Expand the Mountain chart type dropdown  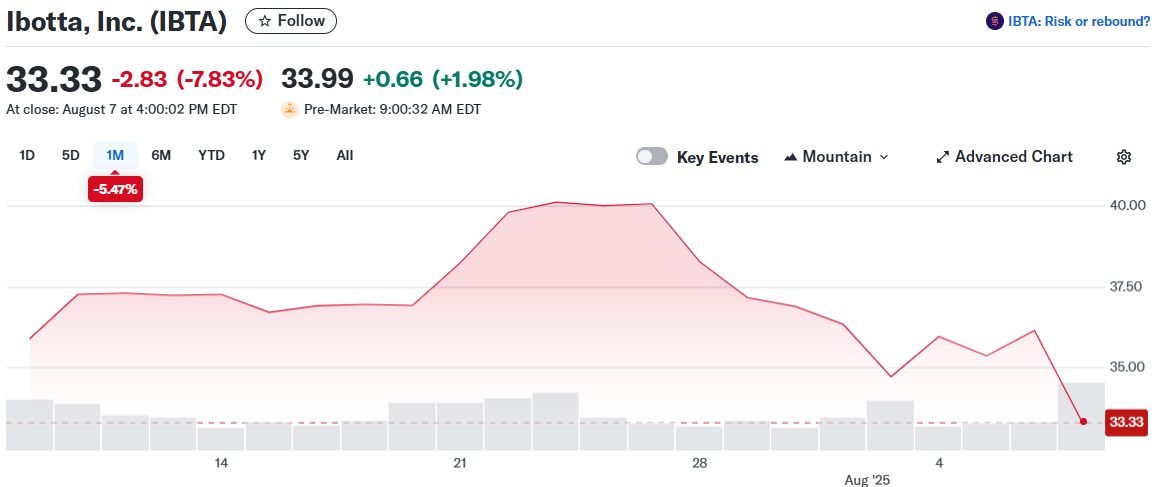[836, 157]
